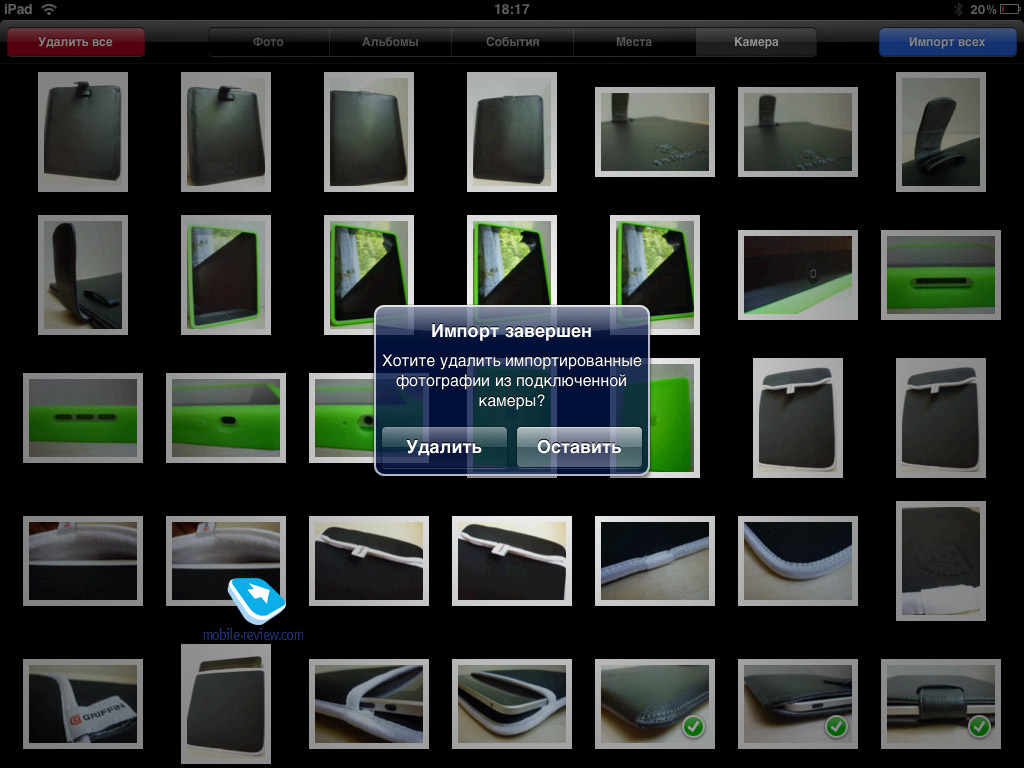Go to the События tab
Image resolution: width=1024 pixels, height=768 pixels.
click(x=513, y=42)
